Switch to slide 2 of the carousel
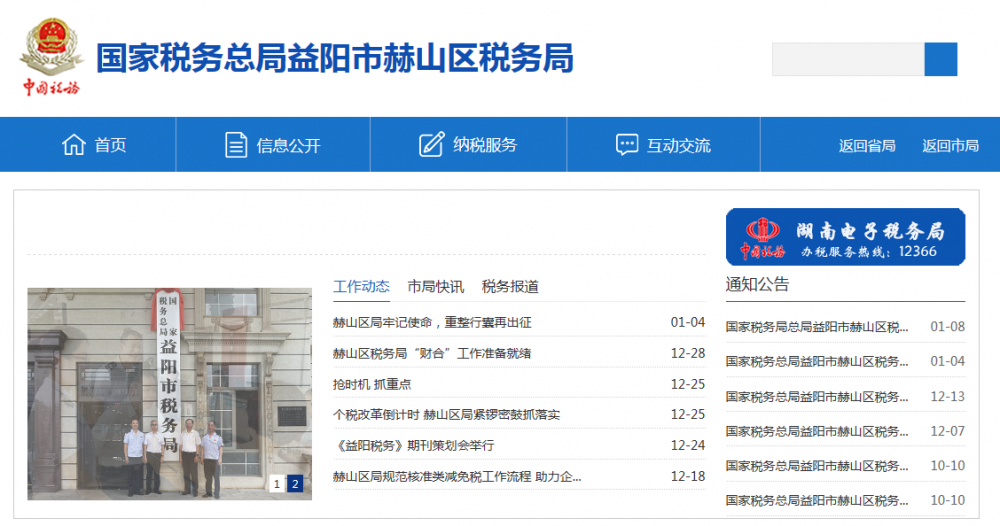The height and width of the screenshot is (526, 1000). click(295, 484)
